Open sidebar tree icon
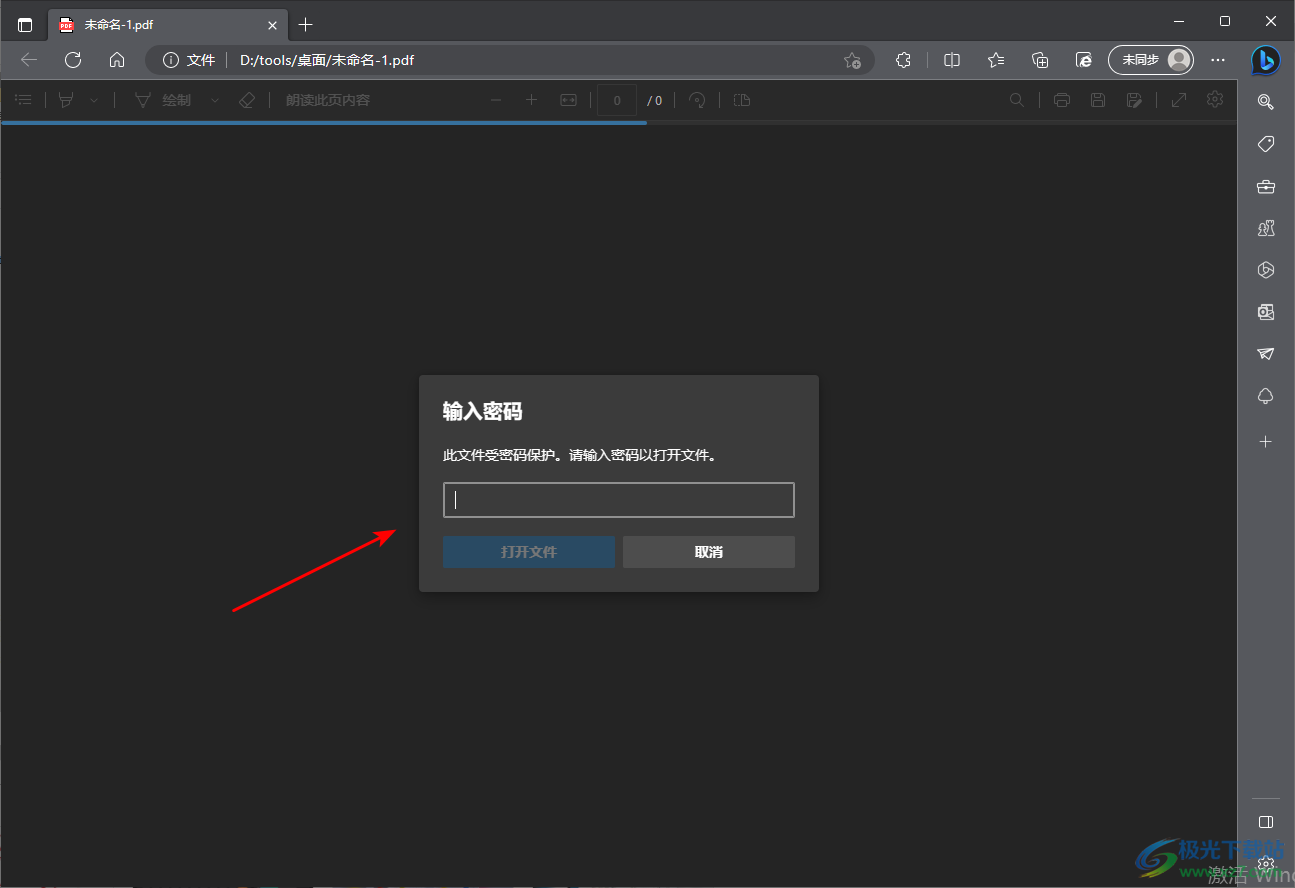 pos(1266,396)
